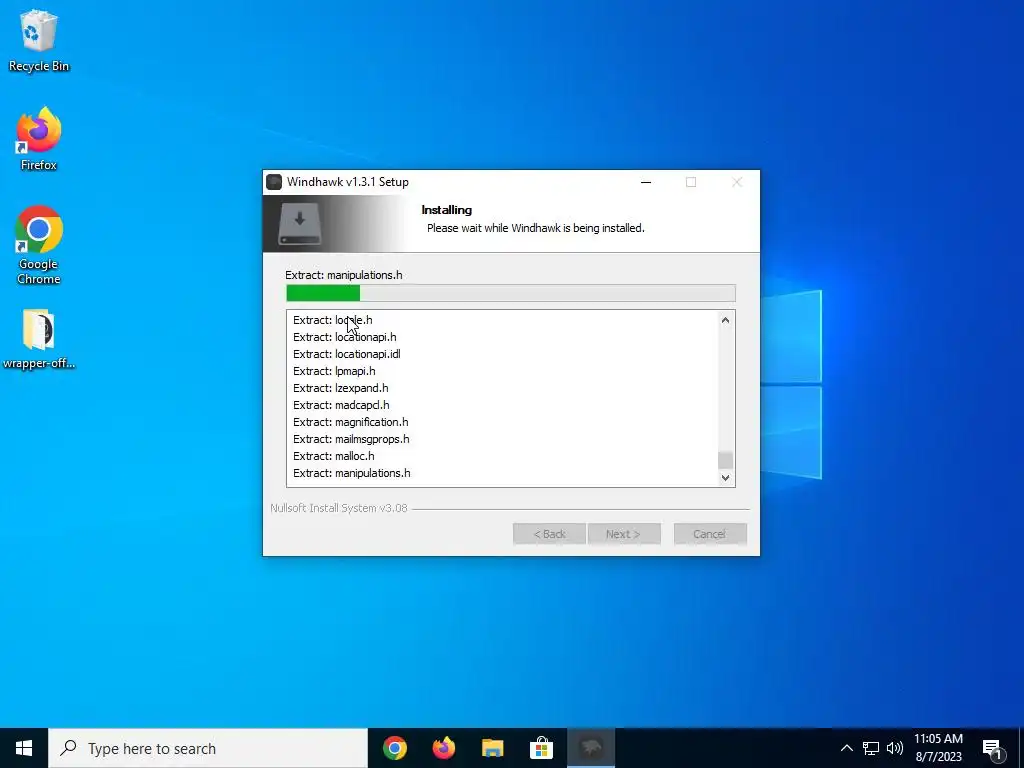Select the wrapper-off... folder on desktop
The image size is (1024, 768).
39,339
